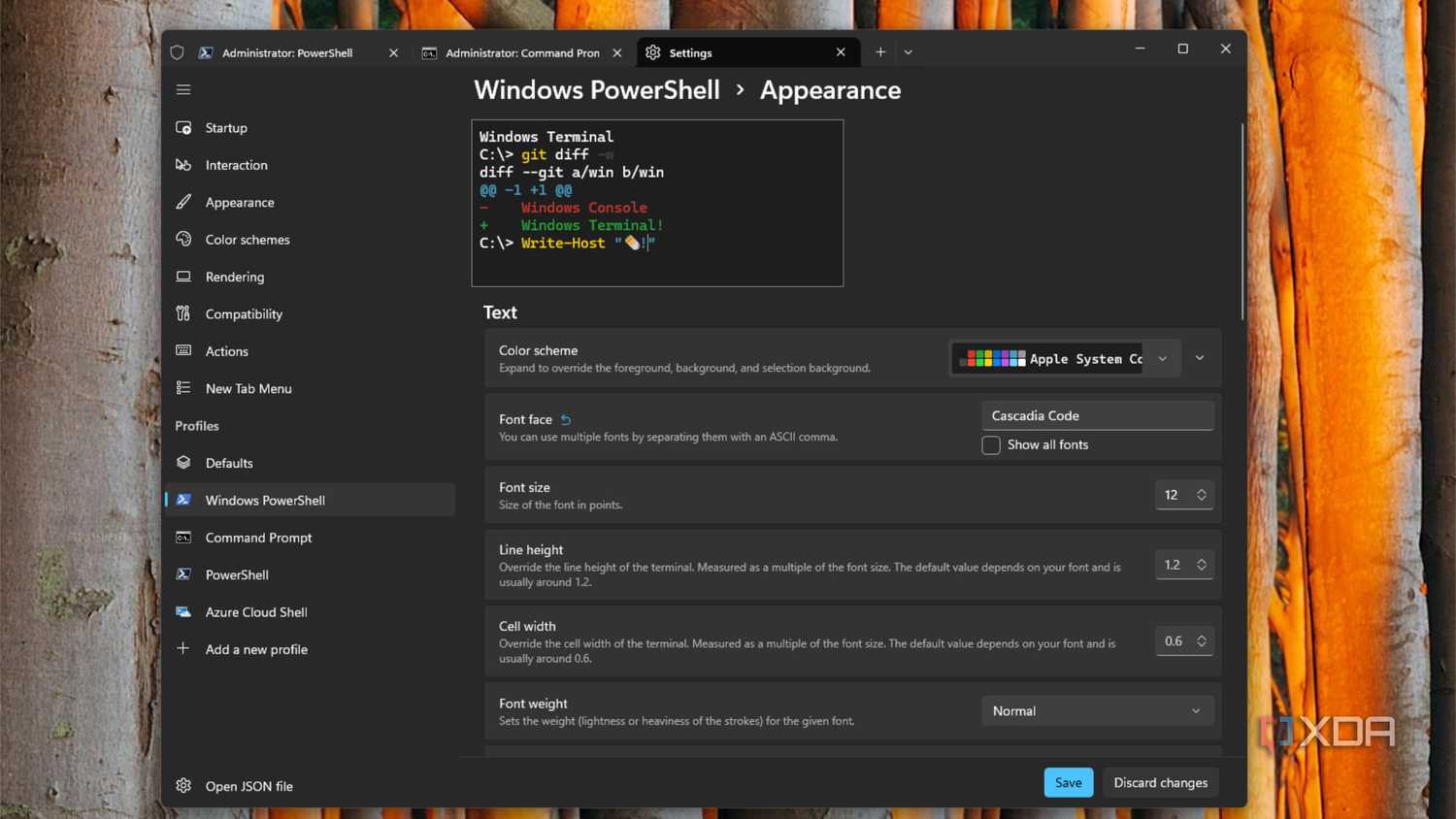Select the PowerShell profile
Screen dimensions: 1456x819
point(310,574)
